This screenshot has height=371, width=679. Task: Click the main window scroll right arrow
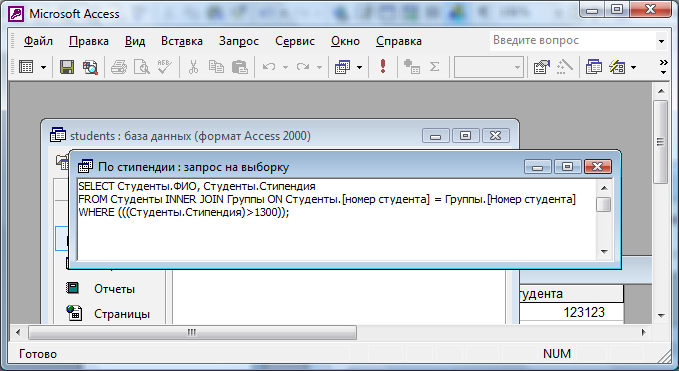click(643, 332)
